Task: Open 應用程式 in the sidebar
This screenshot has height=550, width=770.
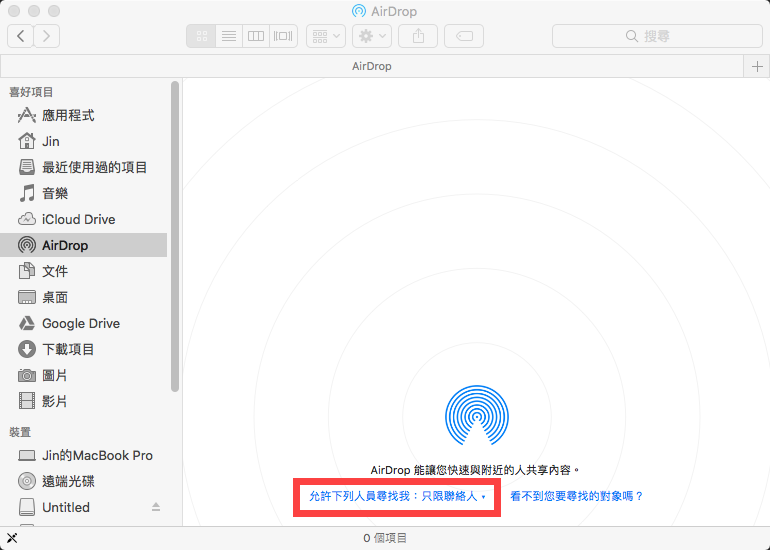Action: (83, 115)
